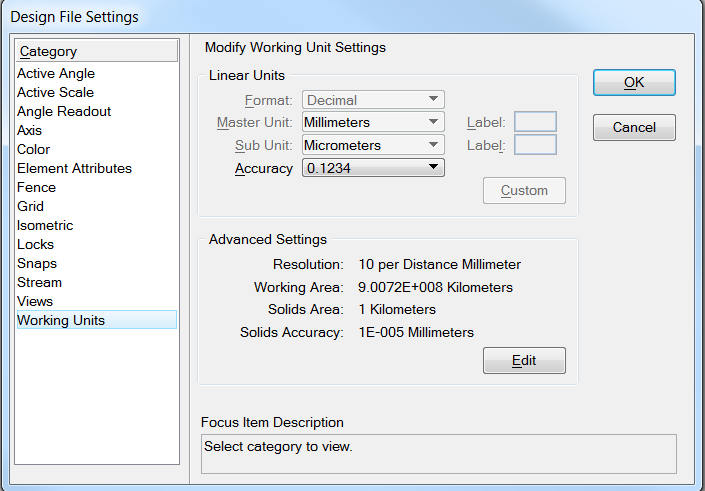
Task: Click the Custom units button
Action: tap(524, 190)
